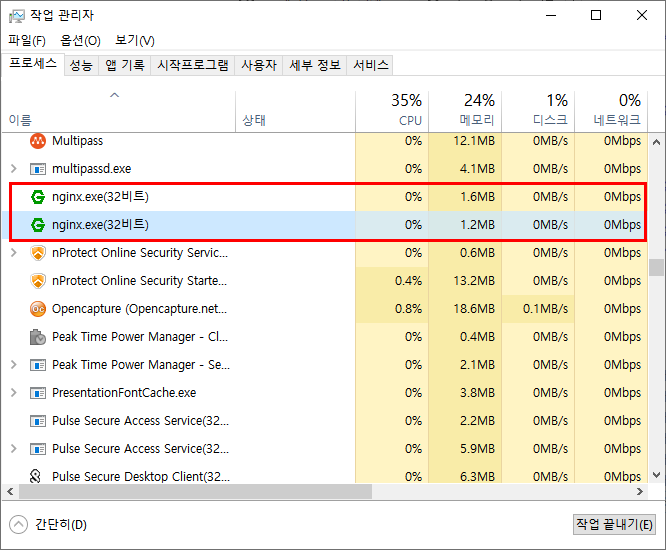
Task: Click the 3.8MB memory value of PresentationFontCache.exe
Action: (x=477, y=392)
